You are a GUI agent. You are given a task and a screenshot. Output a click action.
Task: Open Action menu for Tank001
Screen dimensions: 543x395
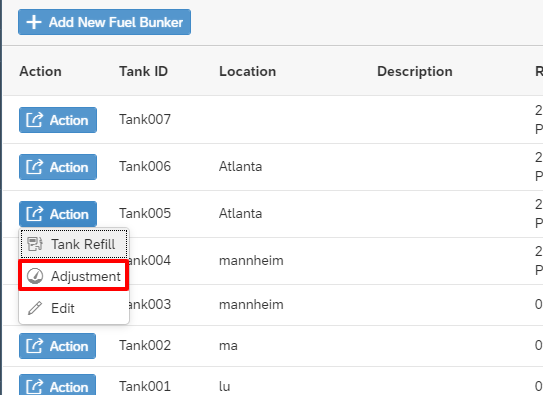tap(57, 386)
